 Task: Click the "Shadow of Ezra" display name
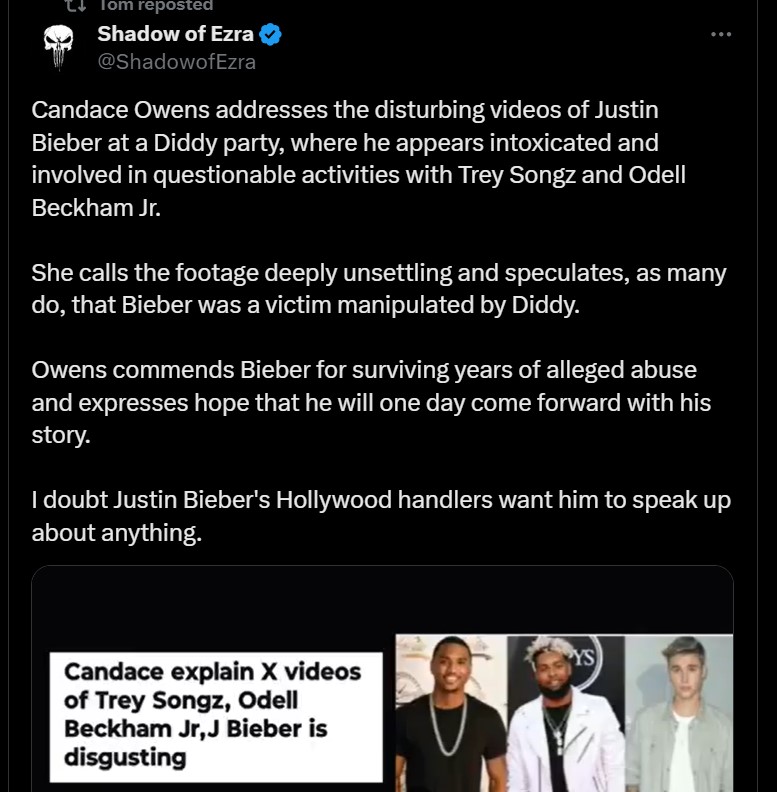(175, 35)
